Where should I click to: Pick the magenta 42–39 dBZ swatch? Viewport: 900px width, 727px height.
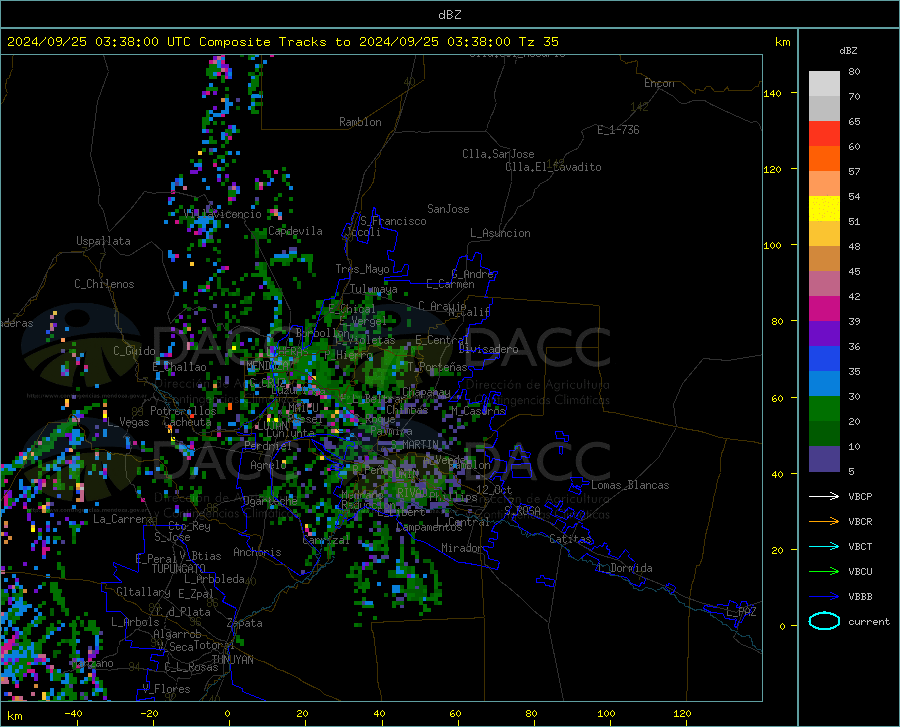(x=824, y=309)
